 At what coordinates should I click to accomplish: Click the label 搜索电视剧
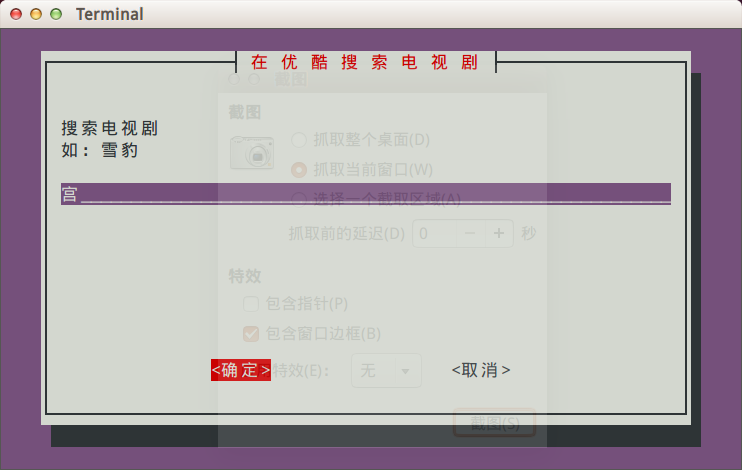click(x=109, y=128)
